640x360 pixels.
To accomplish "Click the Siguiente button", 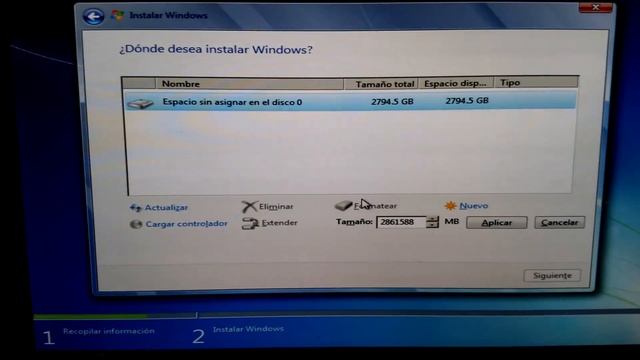I will (552, 276).
